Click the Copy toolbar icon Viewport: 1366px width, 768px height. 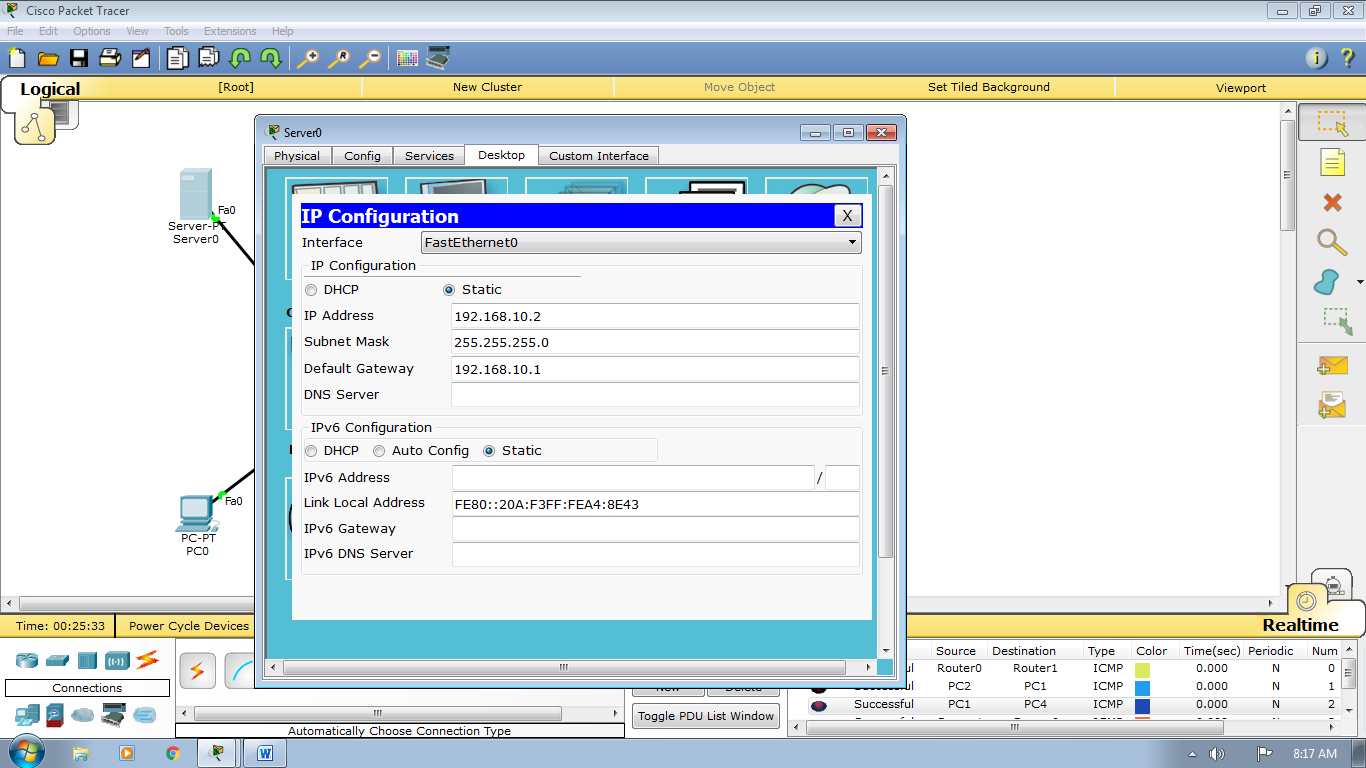click(x=177, y=57)
